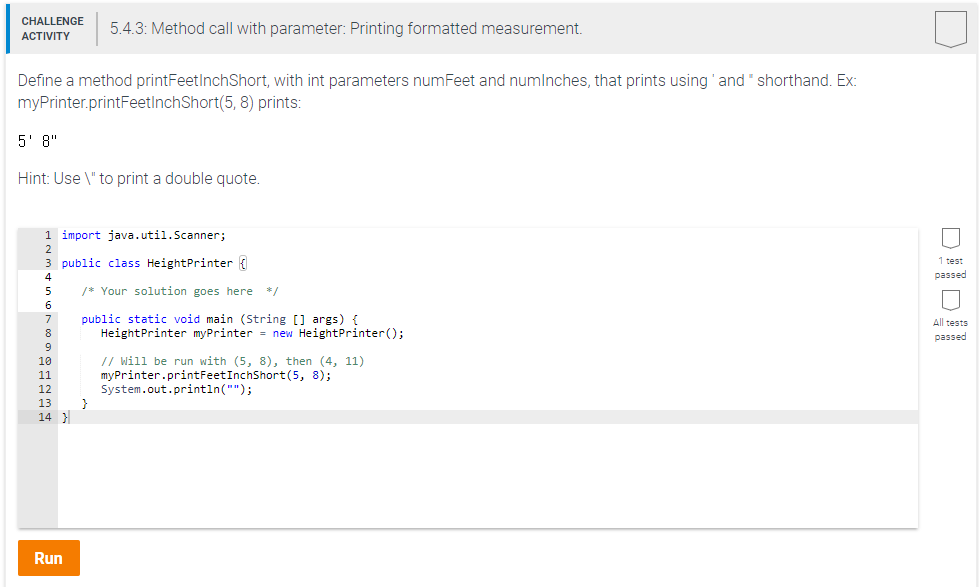Screen dimensions: 979x587
Task: Click the activity title 5.4.3 text
Action: (x=344, y=28)
